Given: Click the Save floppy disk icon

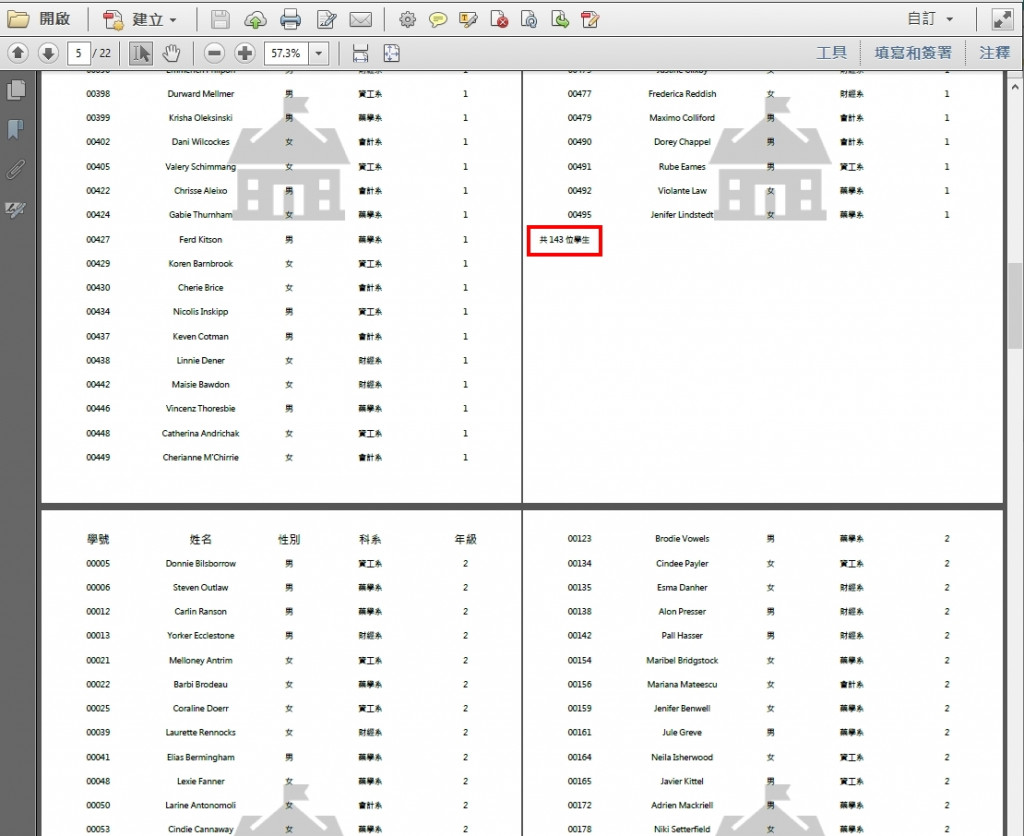Looking at the screenshot, I should coord(220,20).
